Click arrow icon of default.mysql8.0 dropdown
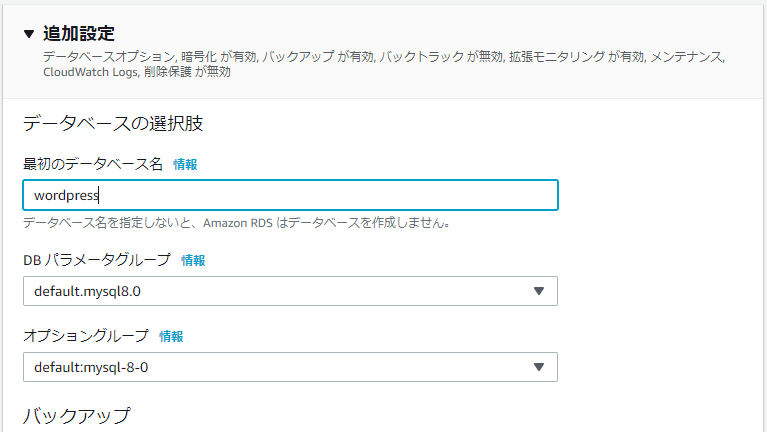 [538, 291]
